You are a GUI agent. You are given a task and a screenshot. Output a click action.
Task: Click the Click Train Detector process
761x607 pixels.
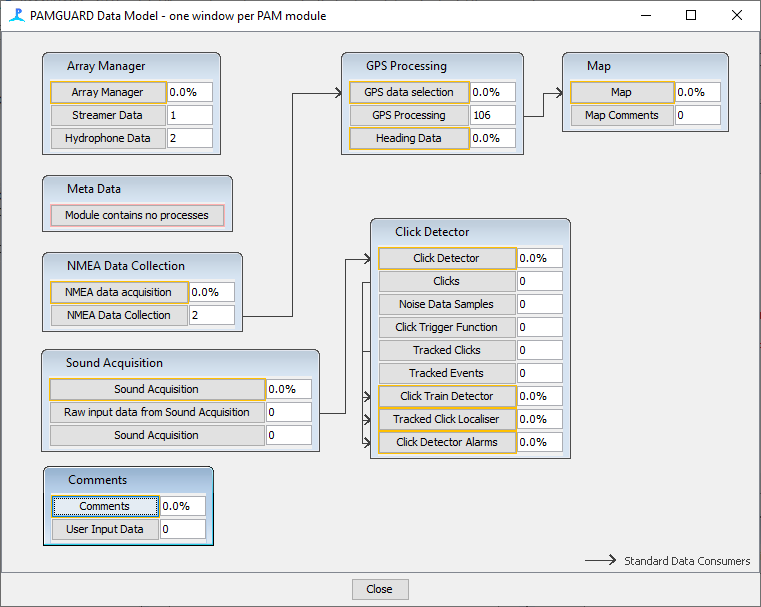coord(447,396)
